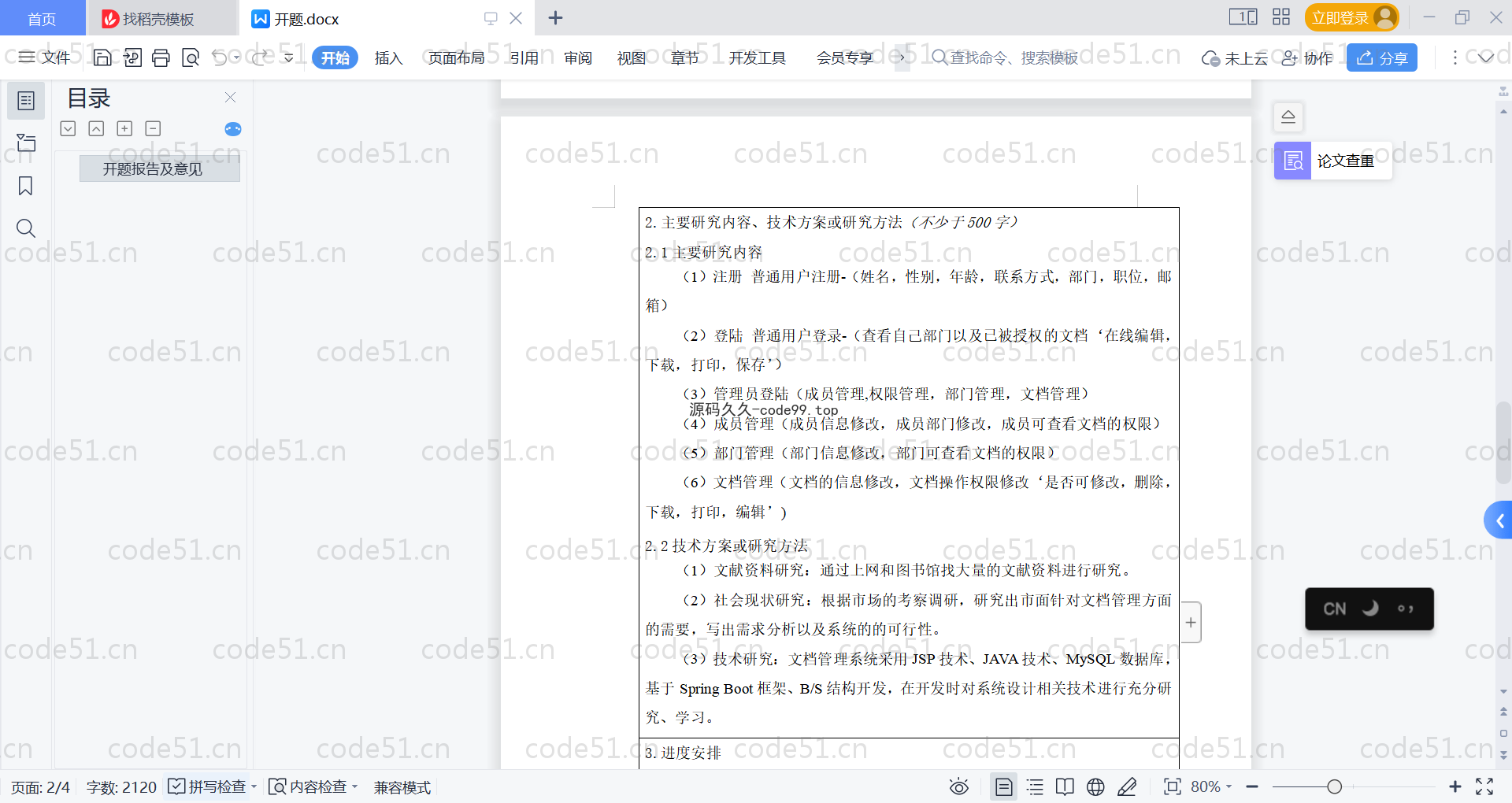Screen dimensions: 1512x803
Task: Click the 论文查重 icon on right panel
Action: click(1293, 161)
